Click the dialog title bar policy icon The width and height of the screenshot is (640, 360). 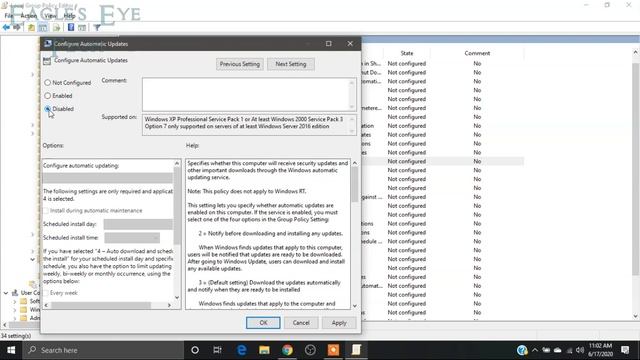point(48,44)
